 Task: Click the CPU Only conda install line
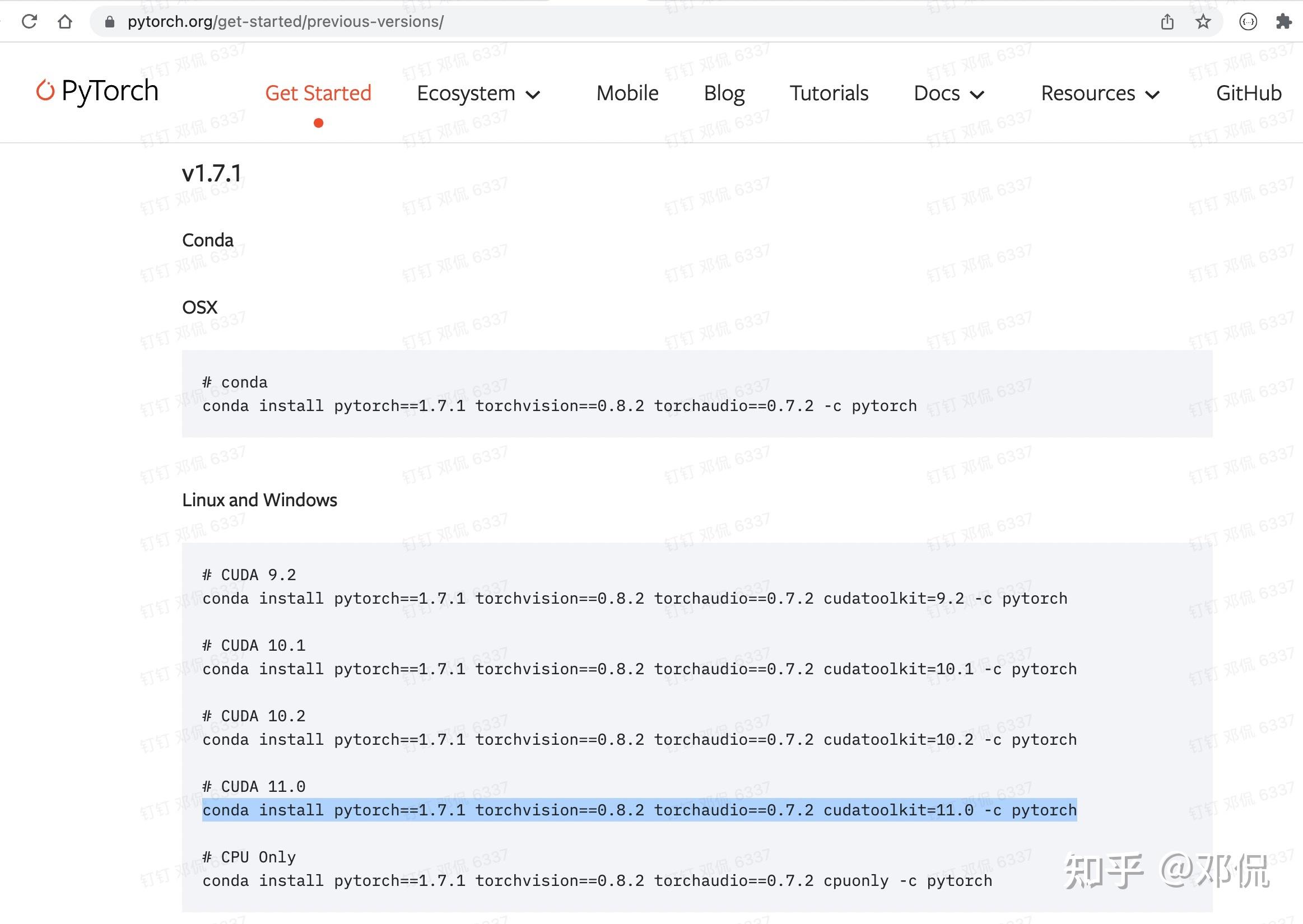(x=597, y=881)
